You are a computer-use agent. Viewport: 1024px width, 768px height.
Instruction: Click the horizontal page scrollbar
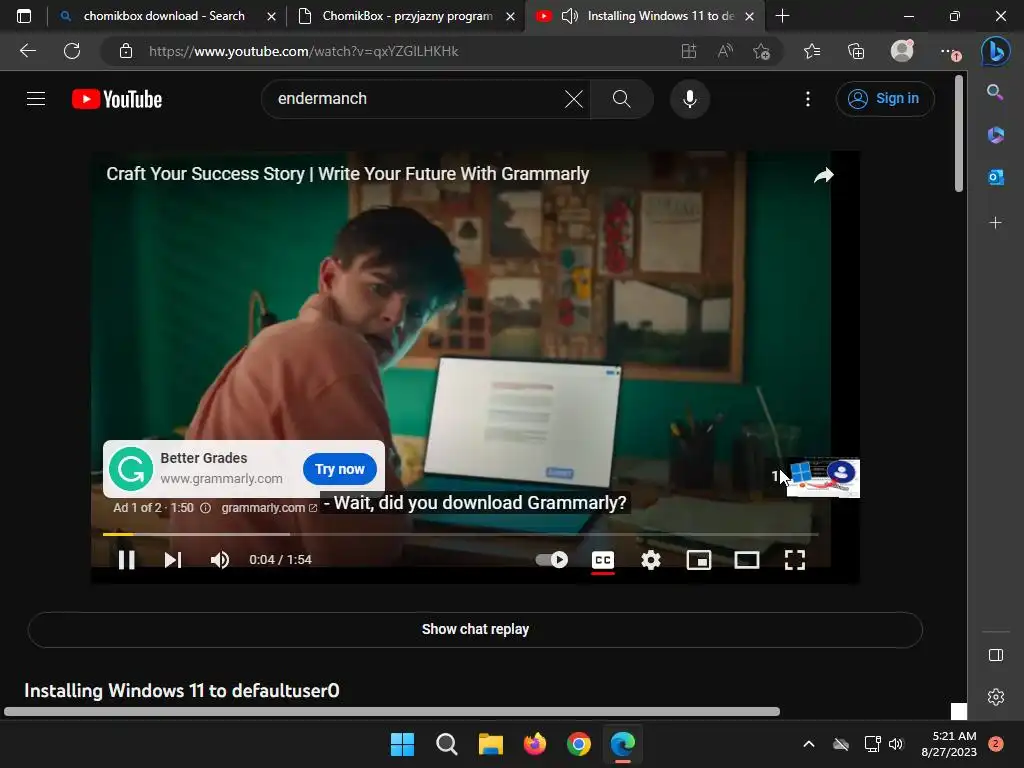pos(392,711)
